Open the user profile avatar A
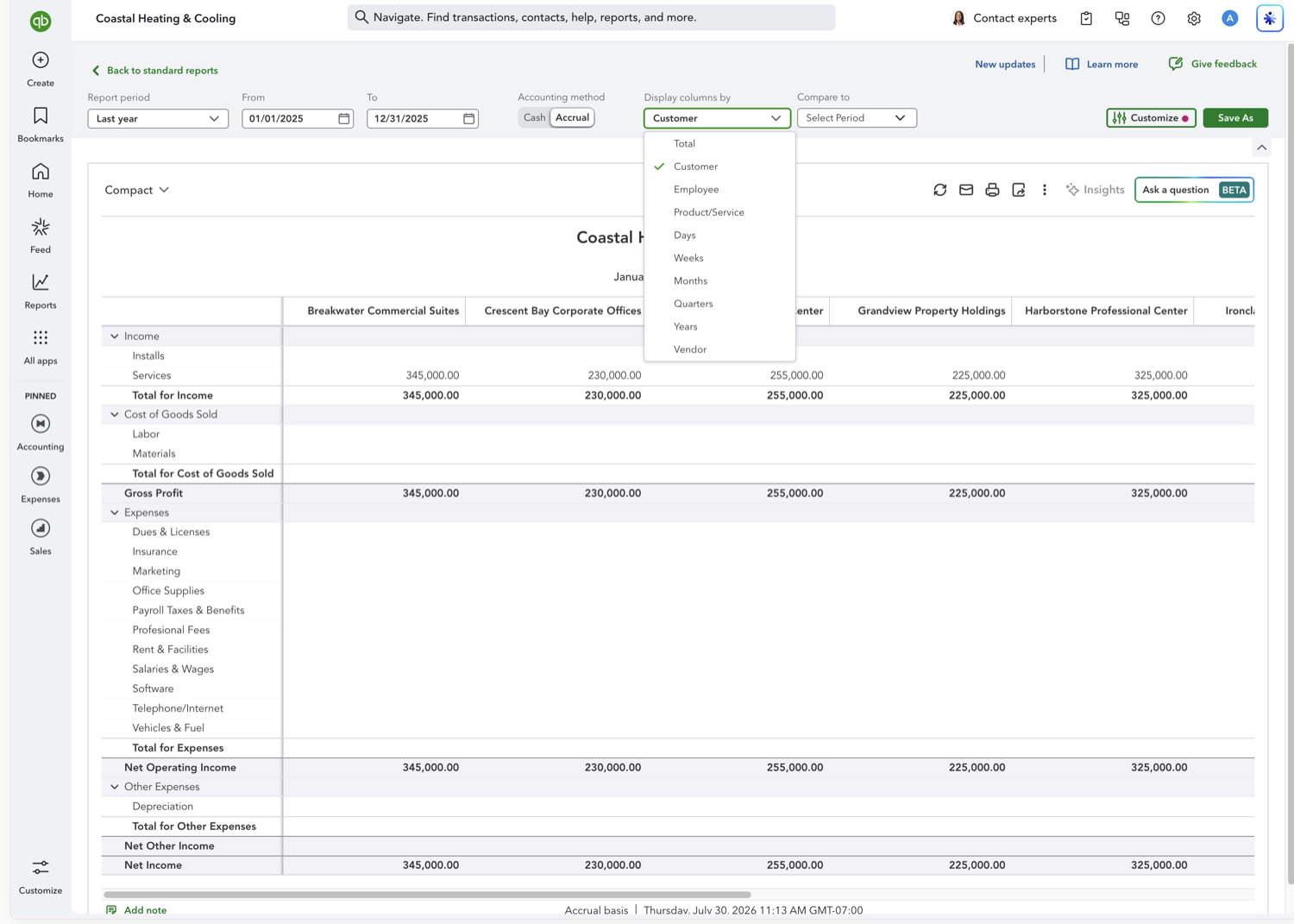The image size is (1294, 924). pyautogui.click(x=1230, y=18)
